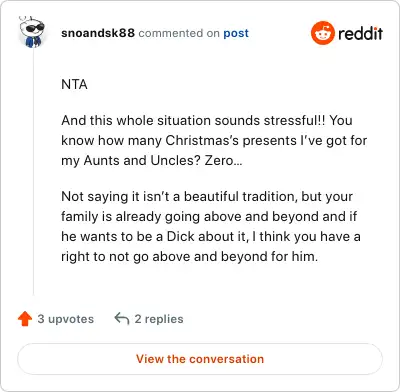Image resolution: width=400 pixels, height=392 pixels.
Task: Click the vertical thread line below avatar
Action: click(33, 172)
